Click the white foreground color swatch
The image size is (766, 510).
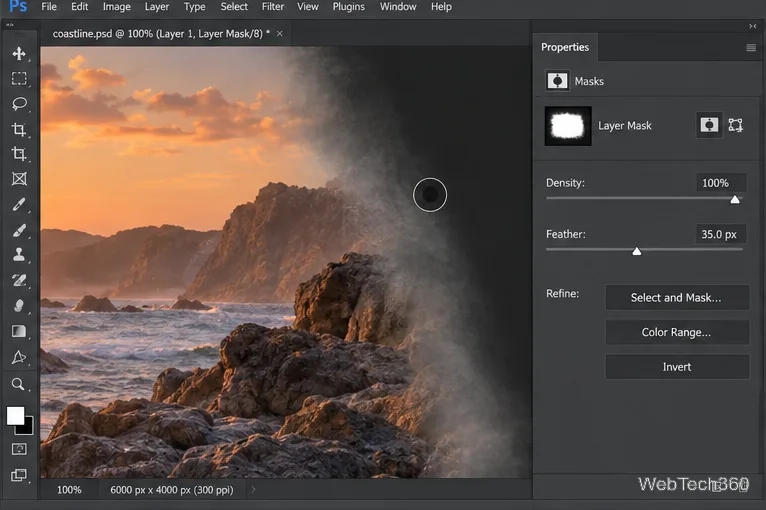tap(15, 416)
